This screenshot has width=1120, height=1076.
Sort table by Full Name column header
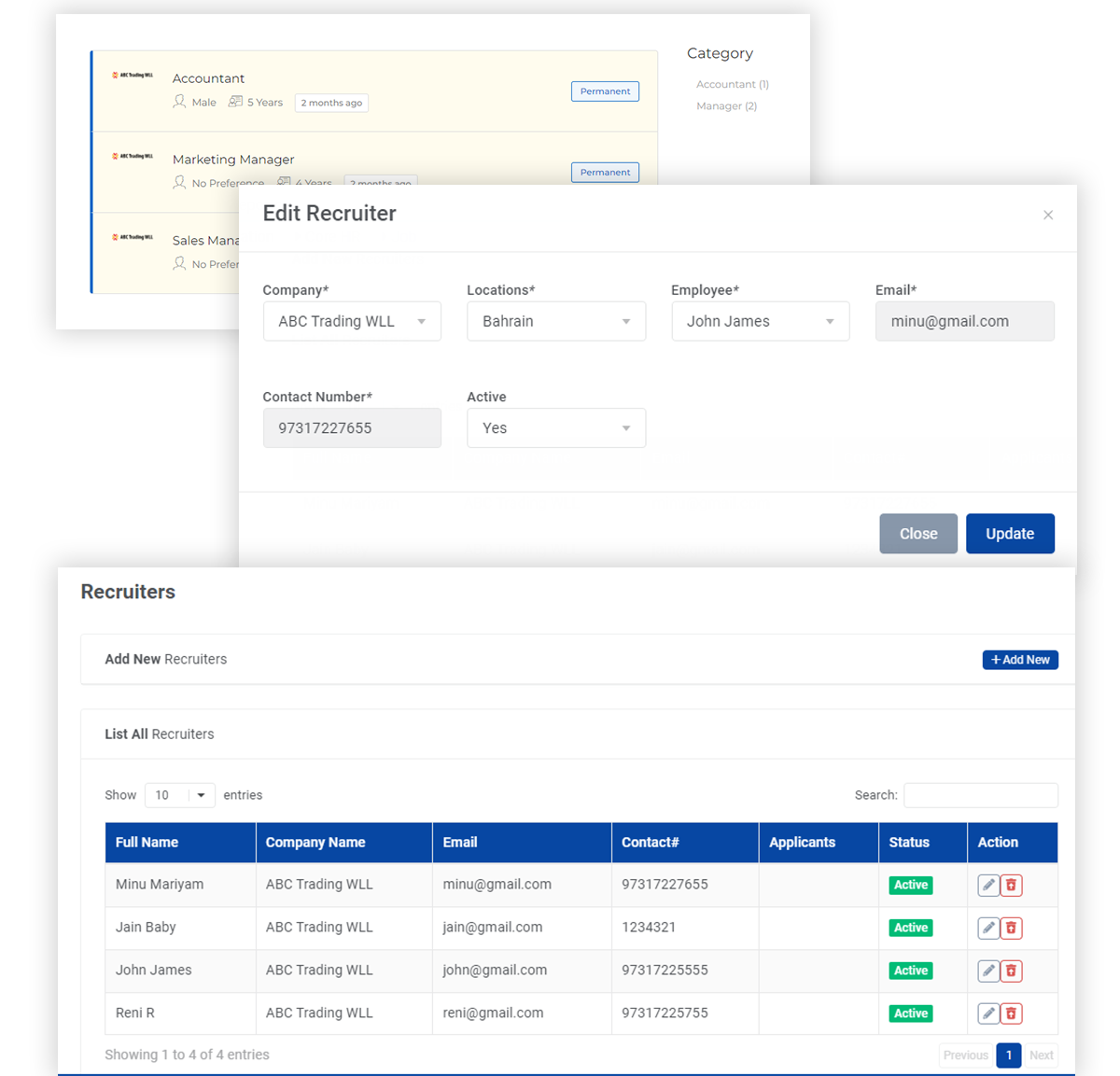147,842
